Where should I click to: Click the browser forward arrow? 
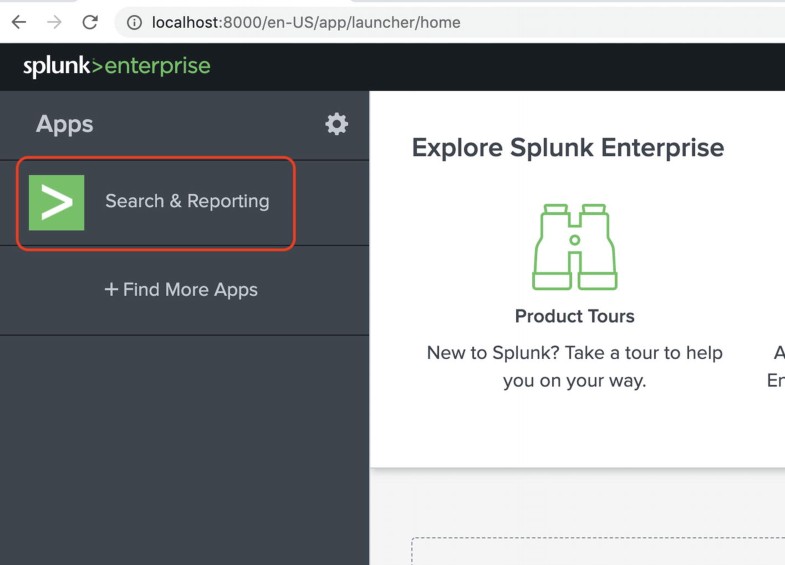coord(54,22)
